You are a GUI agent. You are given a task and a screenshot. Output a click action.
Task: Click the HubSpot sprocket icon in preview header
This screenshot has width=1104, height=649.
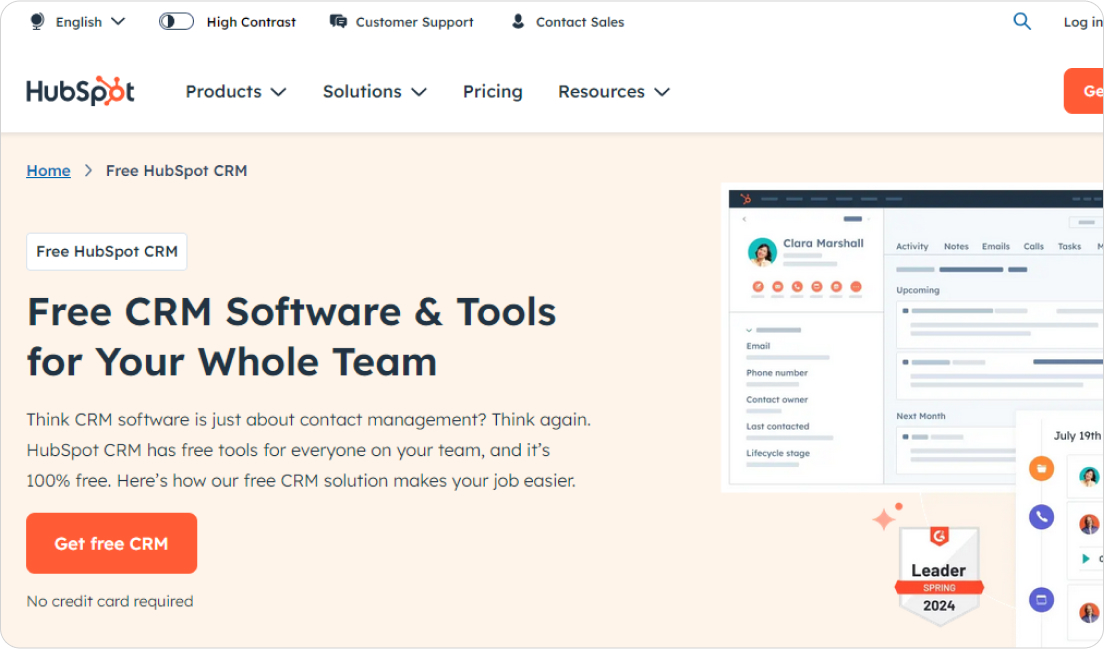(x=746, y=199)
